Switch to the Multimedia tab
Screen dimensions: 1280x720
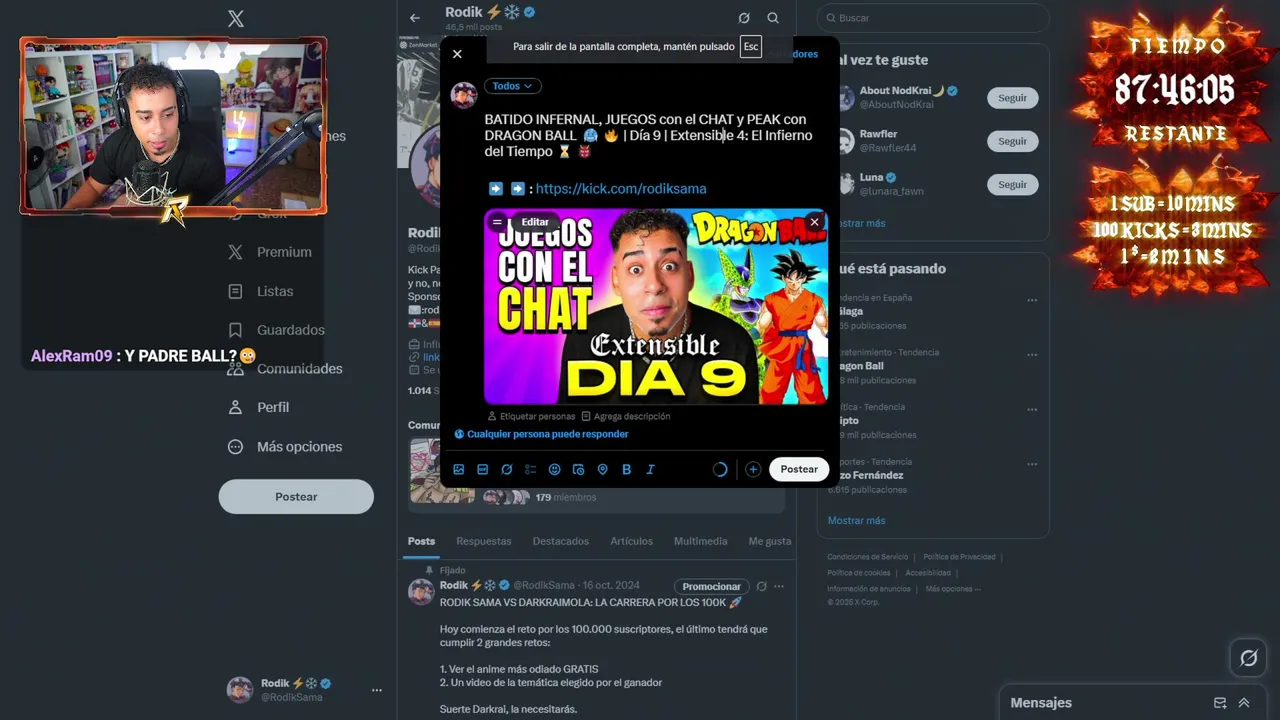click(x=700, y=541)
